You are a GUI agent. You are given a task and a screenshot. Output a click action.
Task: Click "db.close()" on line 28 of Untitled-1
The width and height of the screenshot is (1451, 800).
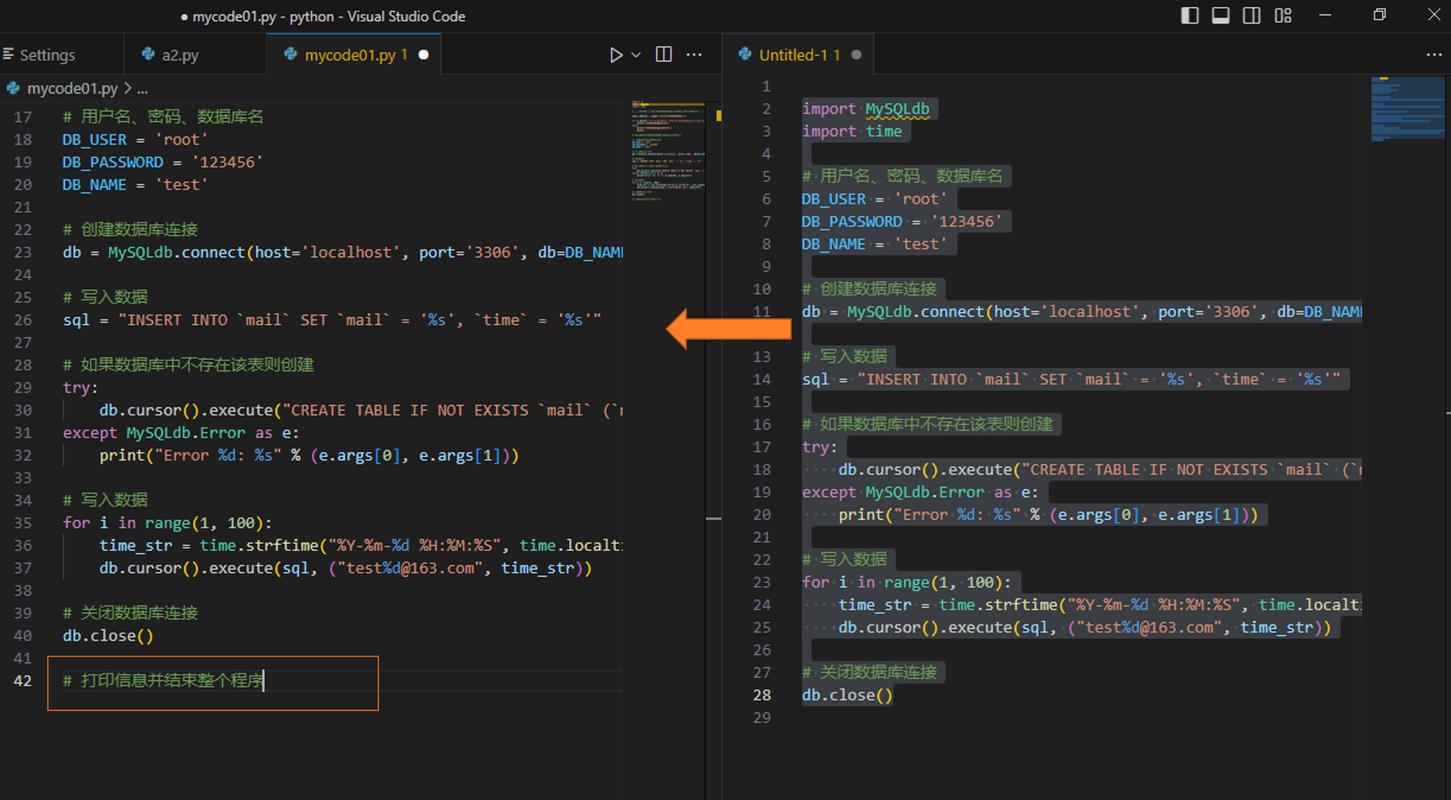point(848,695)
